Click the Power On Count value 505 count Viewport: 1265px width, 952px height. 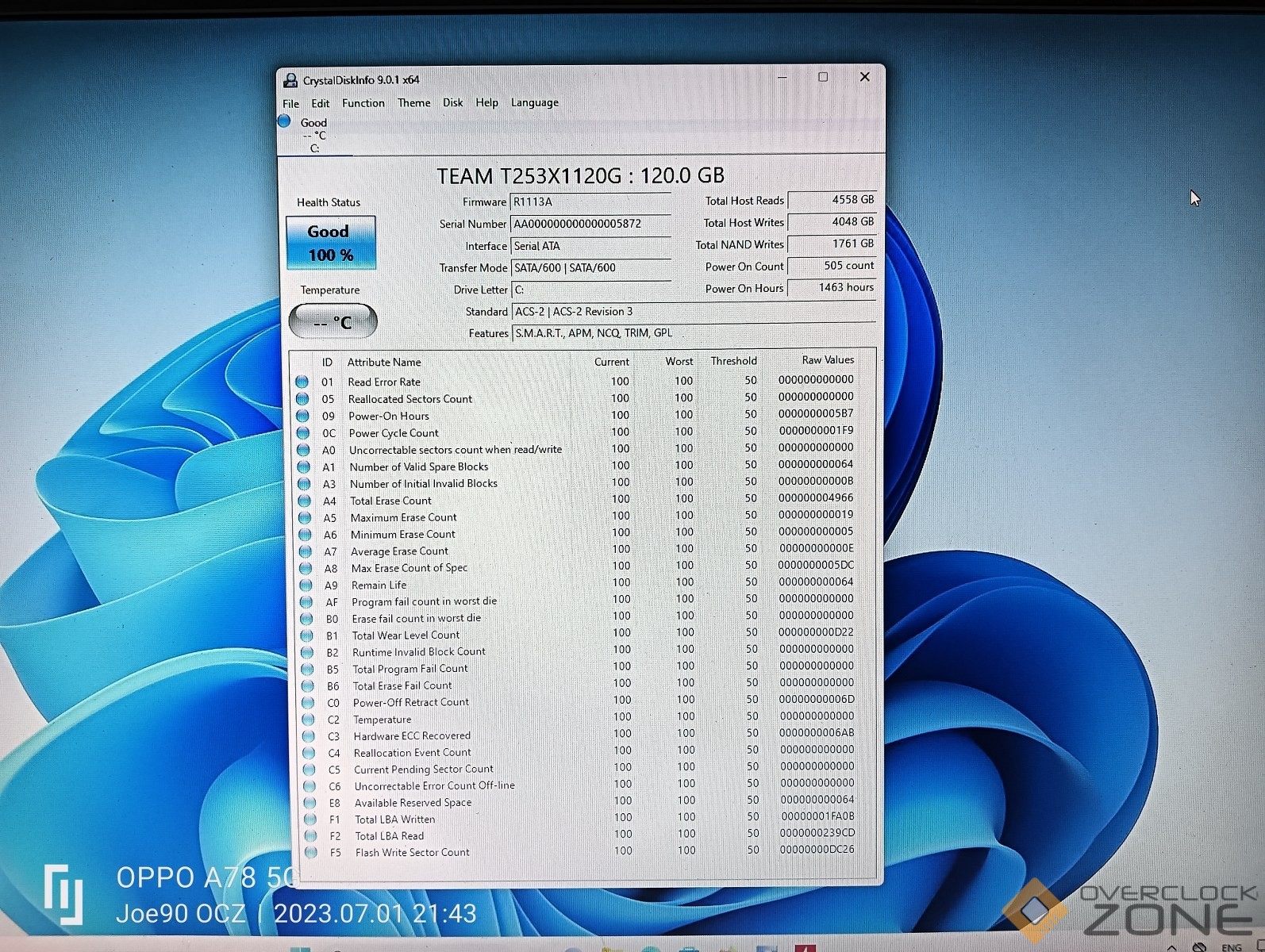832,266
